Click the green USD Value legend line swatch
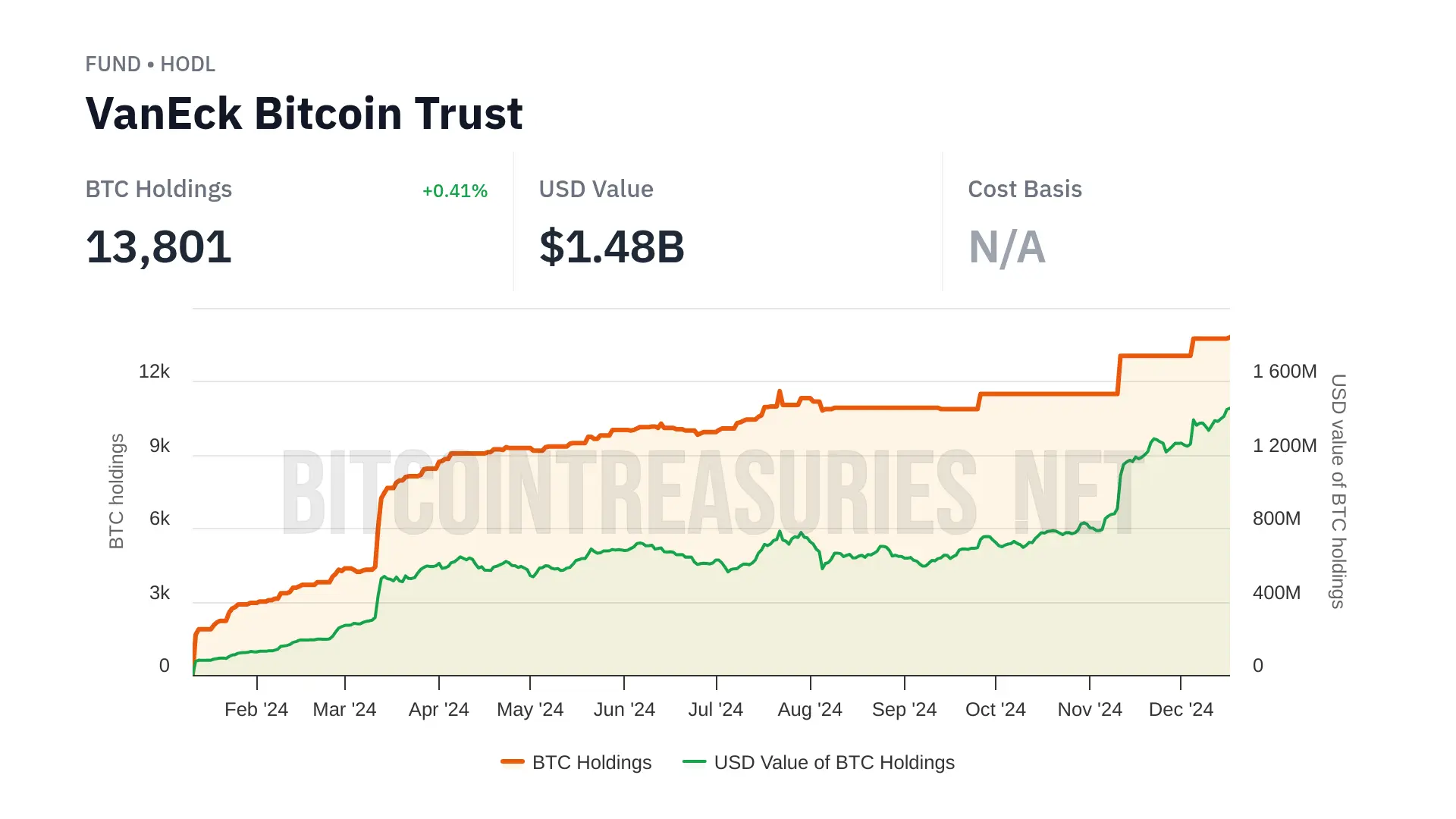Screen dimensions: 1456x819 tap(694, 762)
